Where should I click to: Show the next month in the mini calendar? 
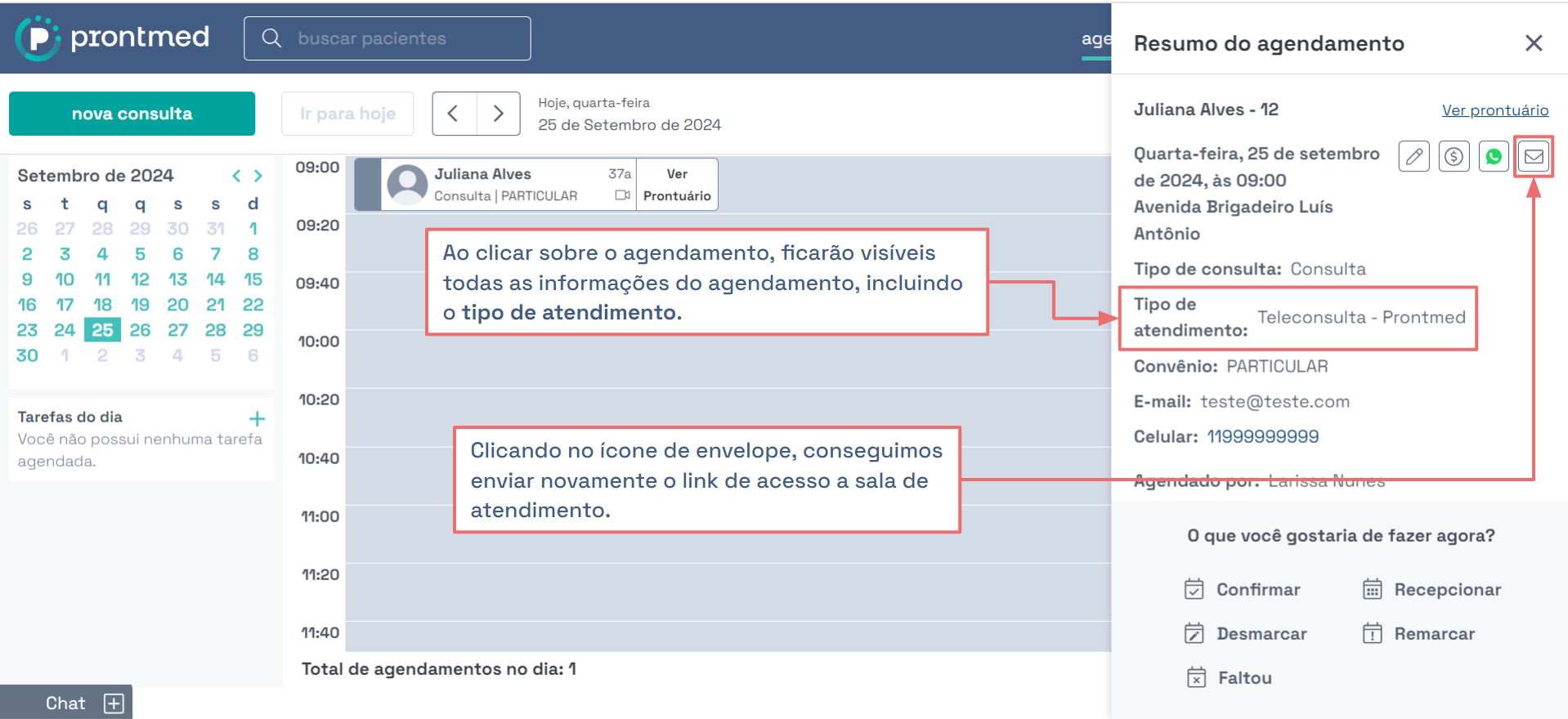pos(258,176)
